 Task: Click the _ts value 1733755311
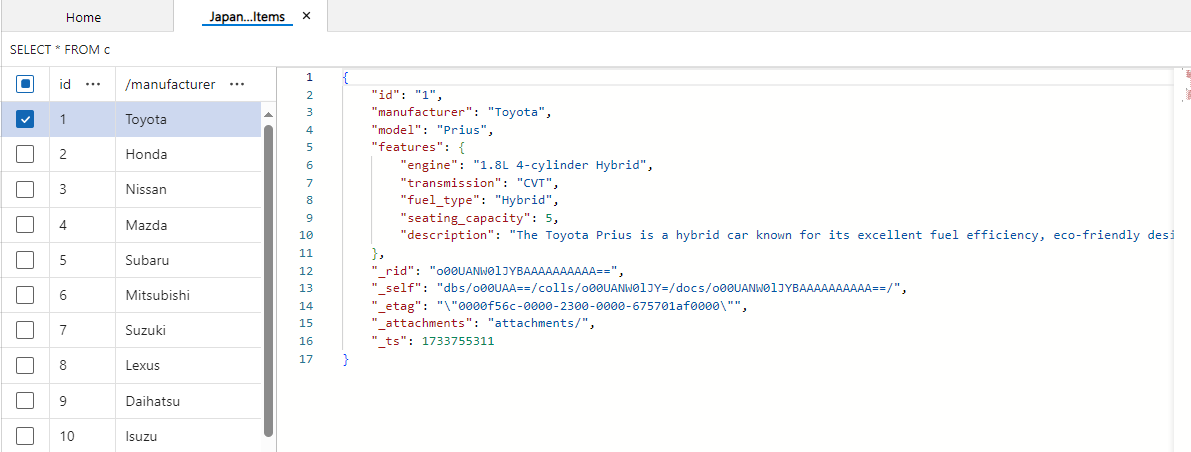pyautogui.click(x=458, y=341)
